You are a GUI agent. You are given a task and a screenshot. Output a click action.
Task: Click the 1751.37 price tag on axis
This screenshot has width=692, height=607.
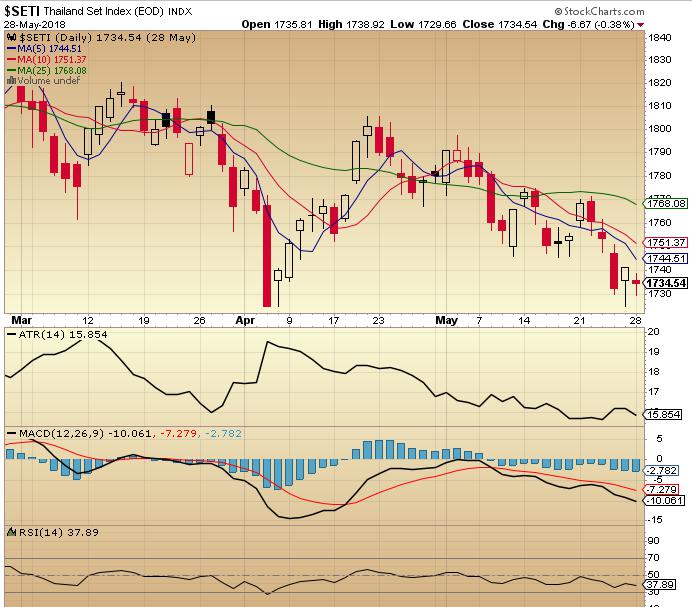[x=666, y=242]
